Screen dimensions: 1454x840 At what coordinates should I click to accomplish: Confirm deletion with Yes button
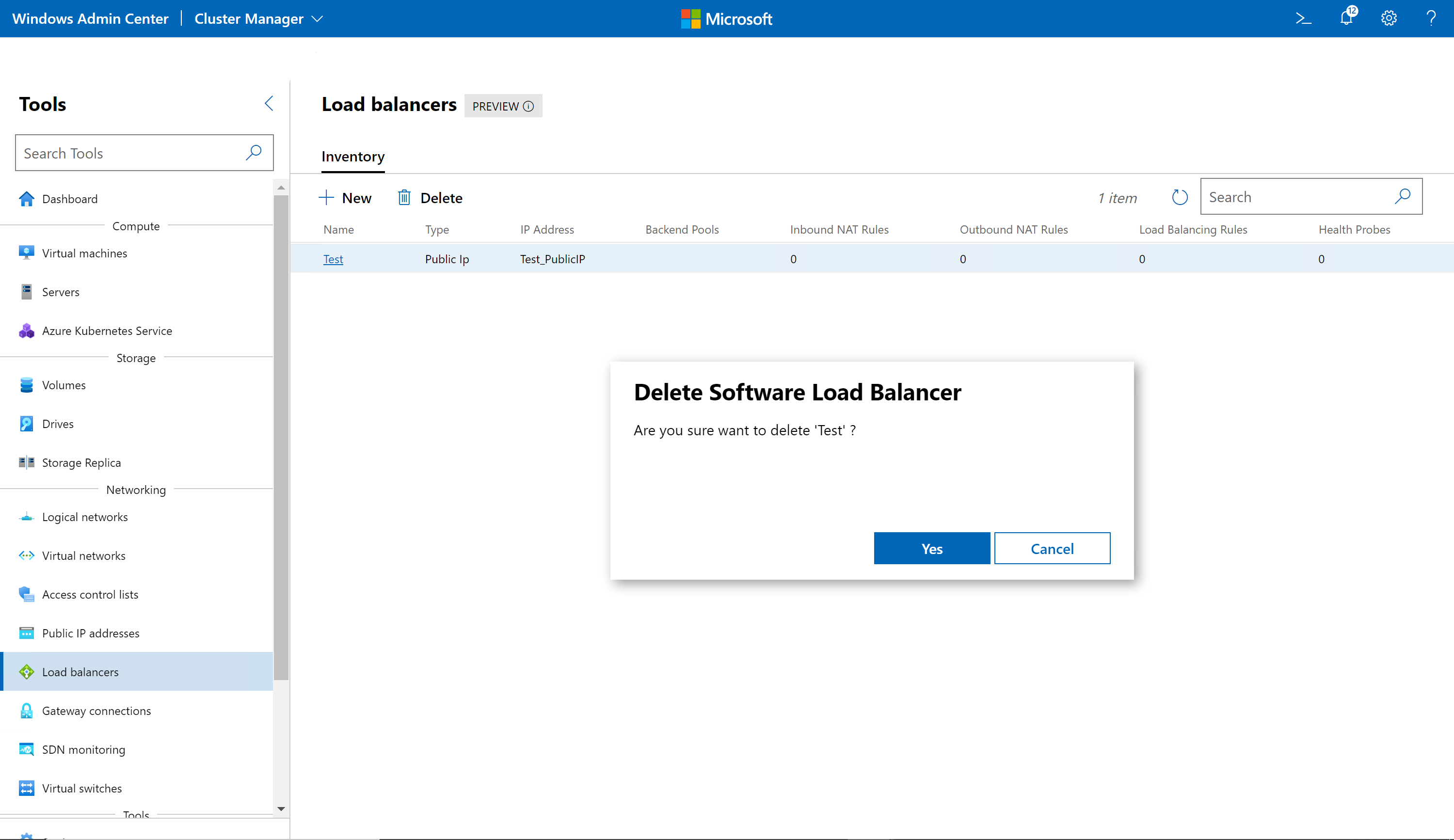pyautogui.click(x=931, y=549)
